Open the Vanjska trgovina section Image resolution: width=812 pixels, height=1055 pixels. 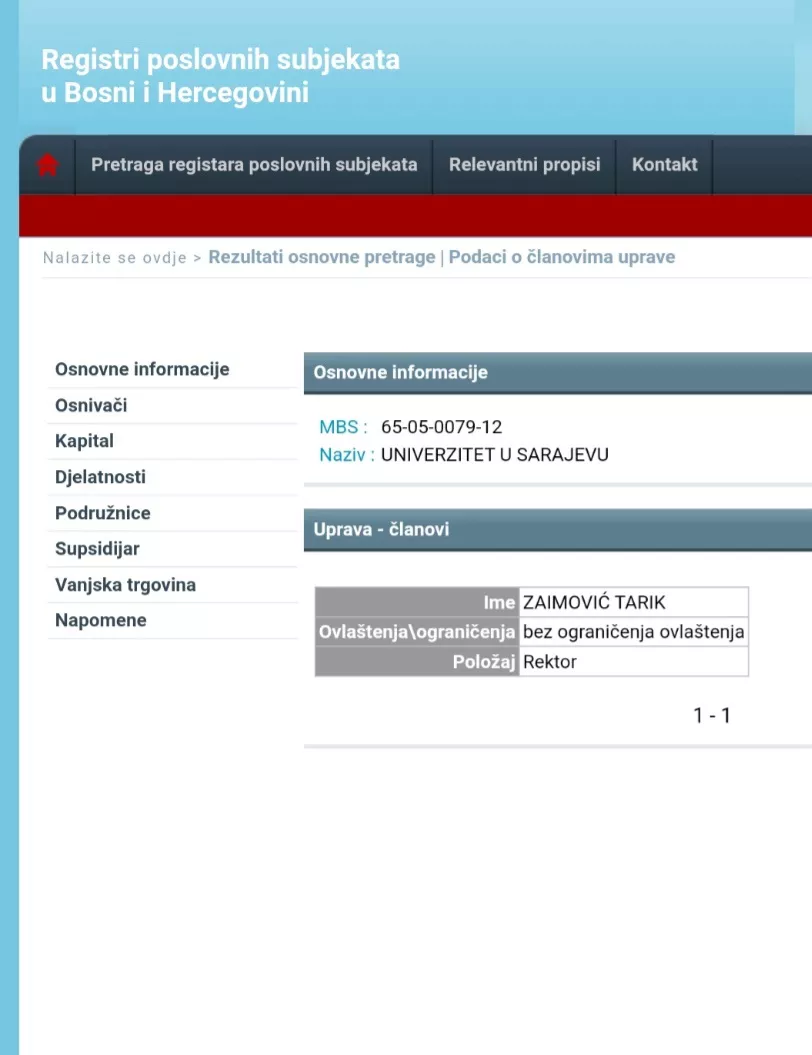[125, 585]
